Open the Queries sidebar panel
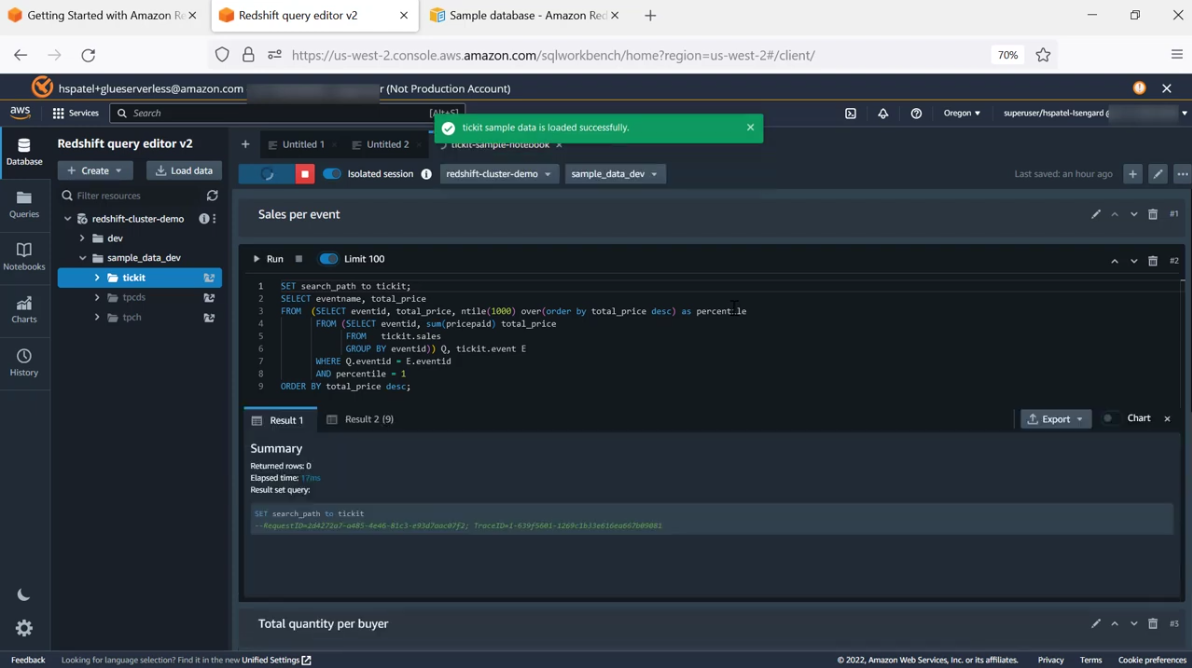 point(24,204)
